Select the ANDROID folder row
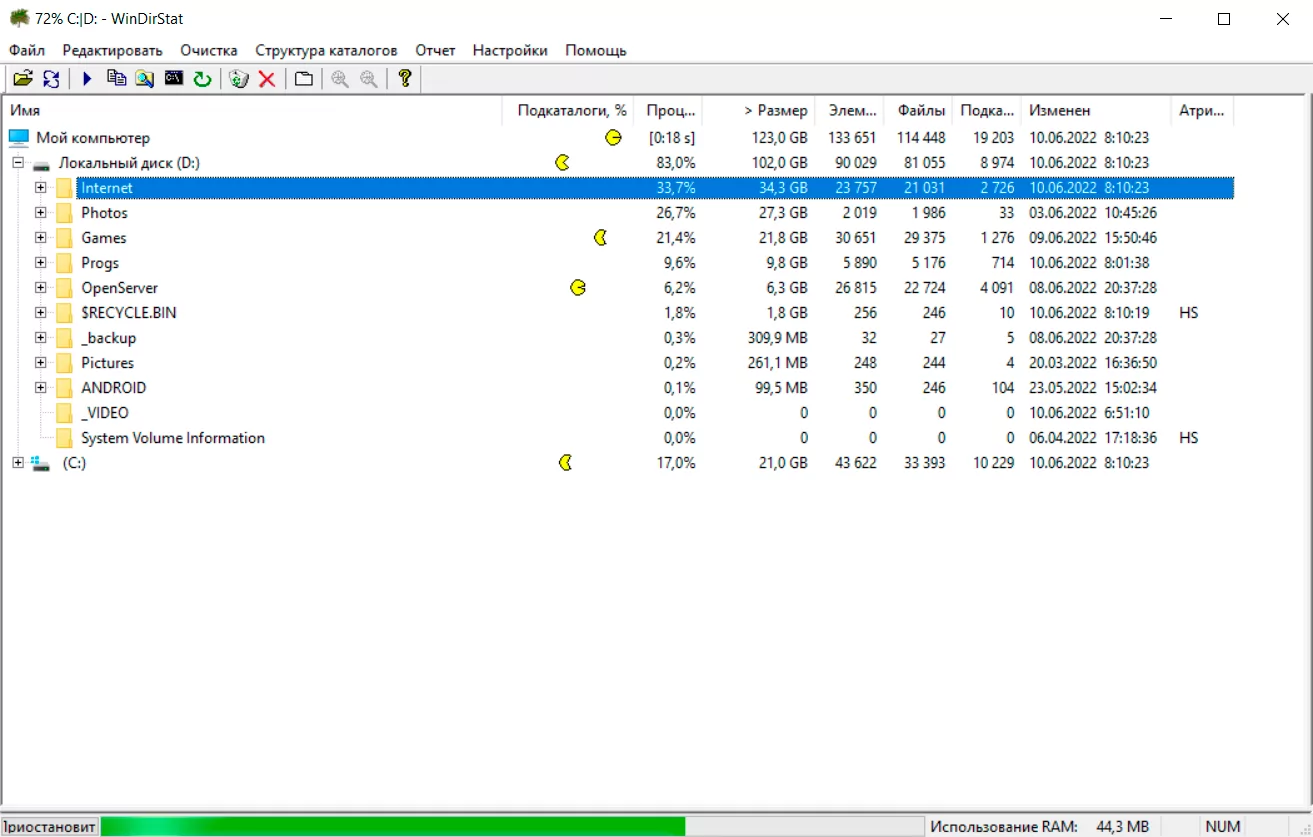1313x837 pixels. click(618, 388)
